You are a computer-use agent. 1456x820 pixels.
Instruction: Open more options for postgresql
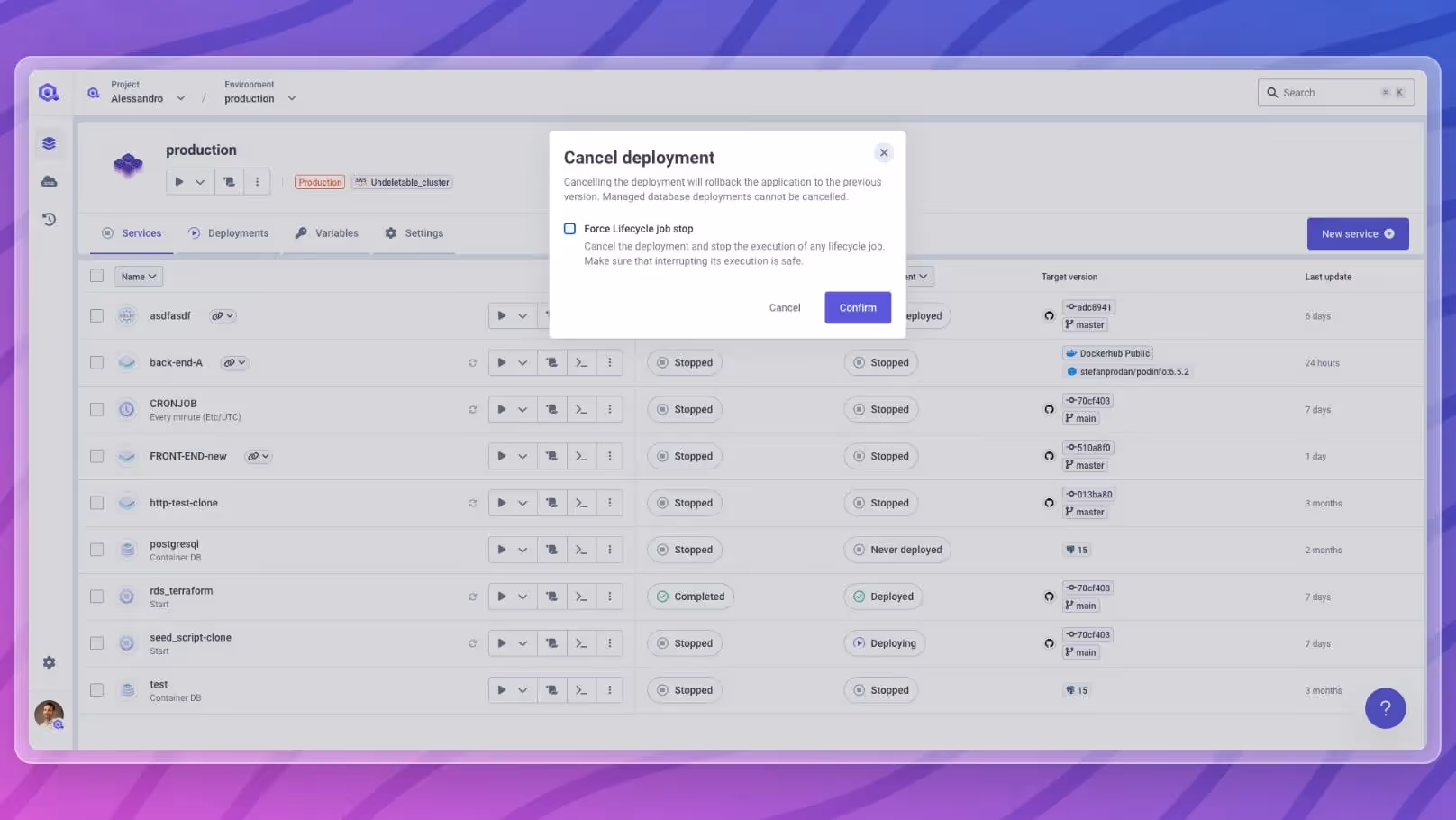pos(610,550)
